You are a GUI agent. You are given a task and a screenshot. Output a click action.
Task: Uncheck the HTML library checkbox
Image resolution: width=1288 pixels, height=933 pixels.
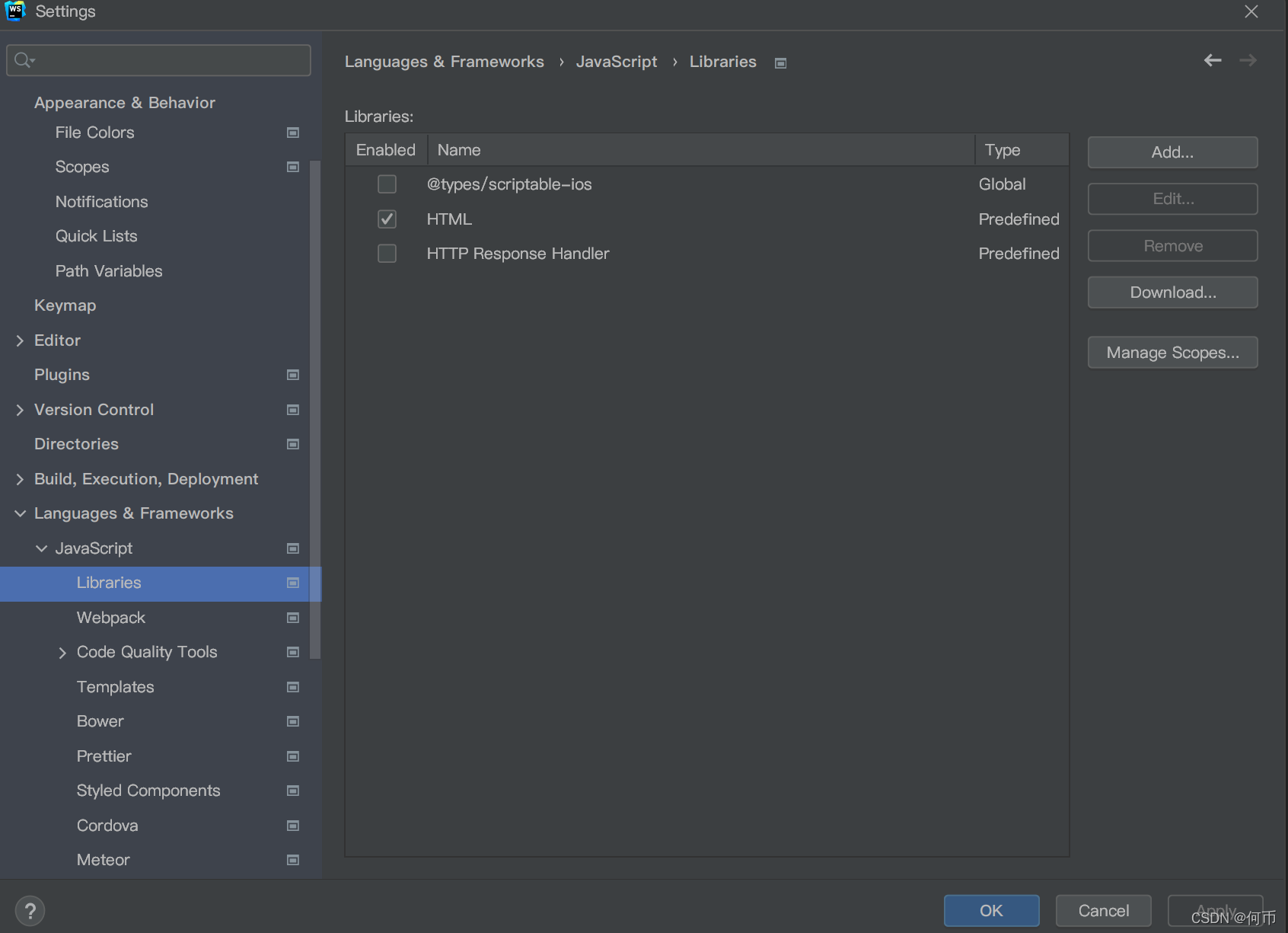pos(387,219)
